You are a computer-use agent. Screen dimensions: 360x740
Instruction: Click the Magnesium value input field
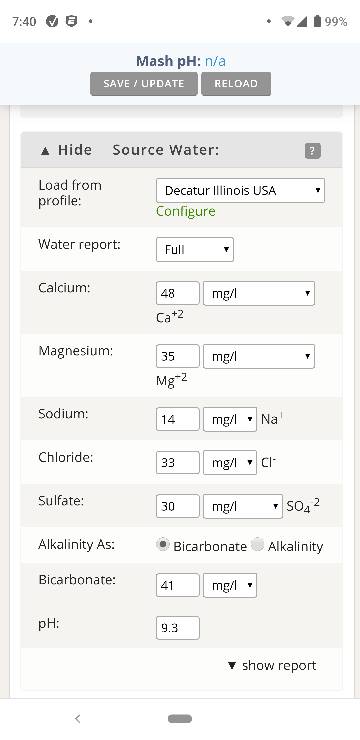click(x=178, y=356)
